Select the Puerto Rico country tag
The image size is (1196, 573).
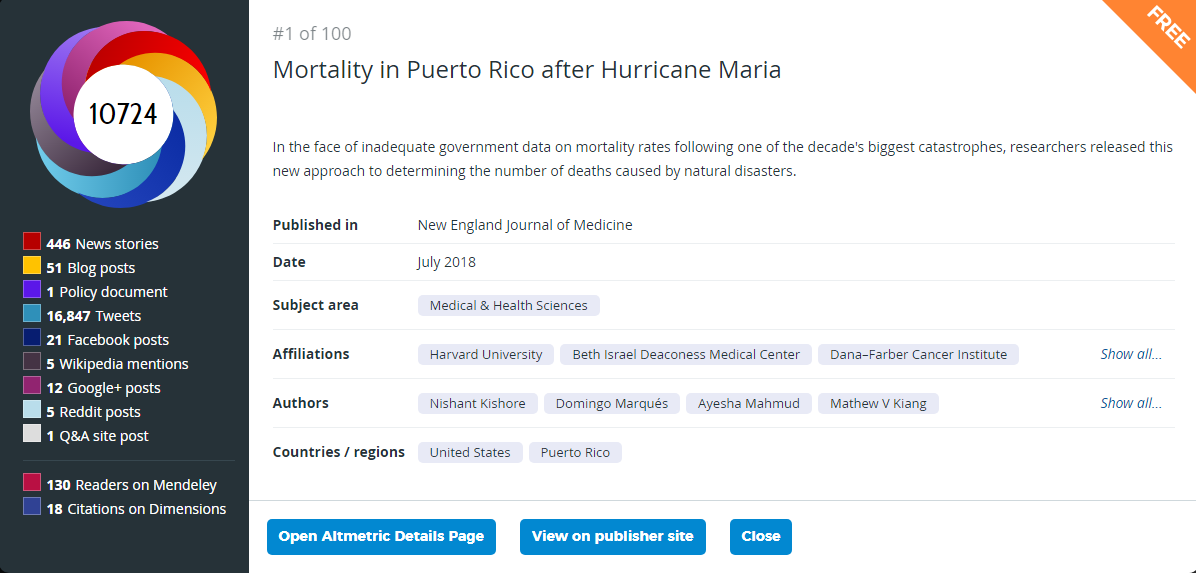tap(575, 452)
